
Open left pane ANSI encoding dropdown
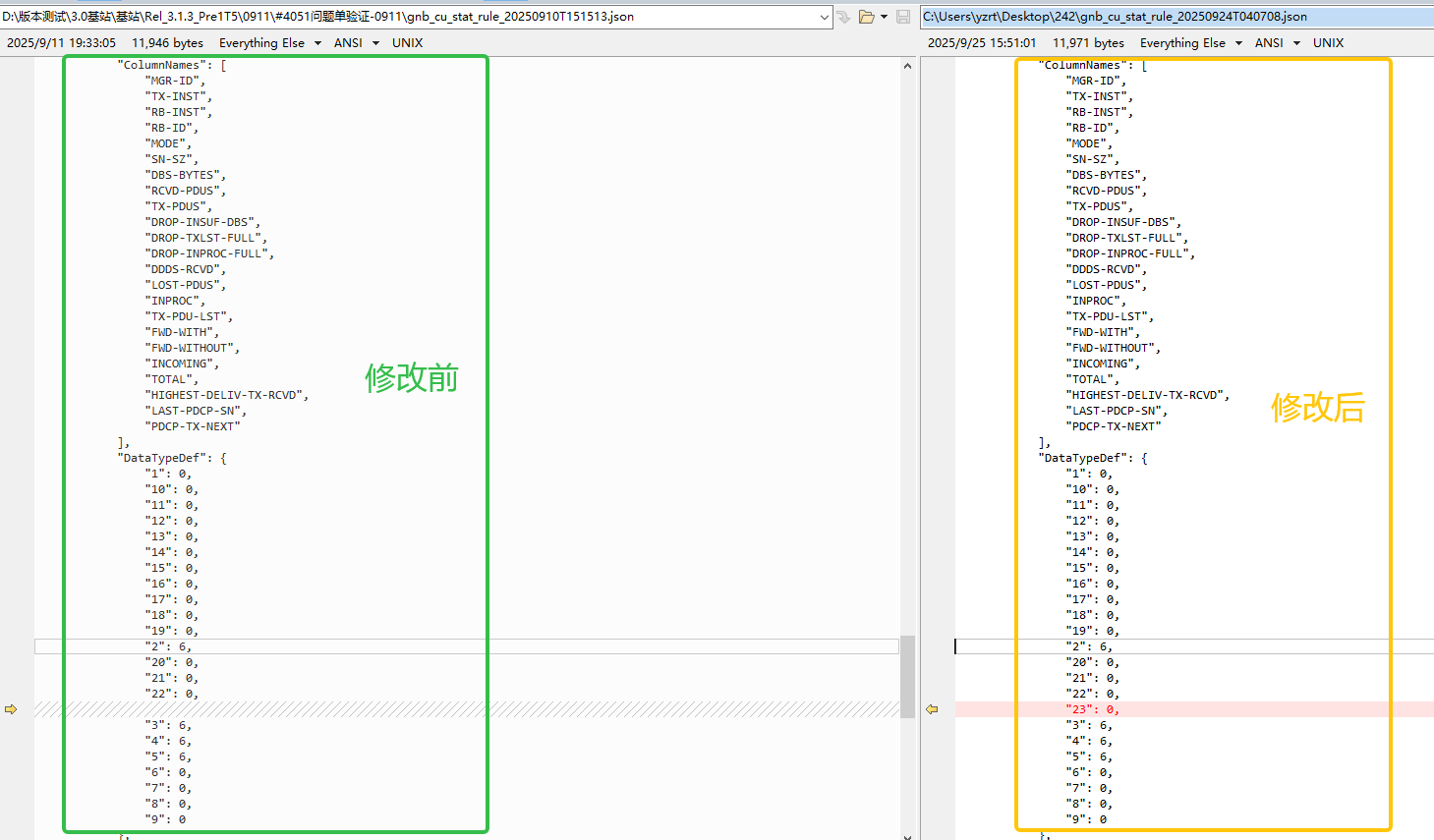(x=375, y=43)
